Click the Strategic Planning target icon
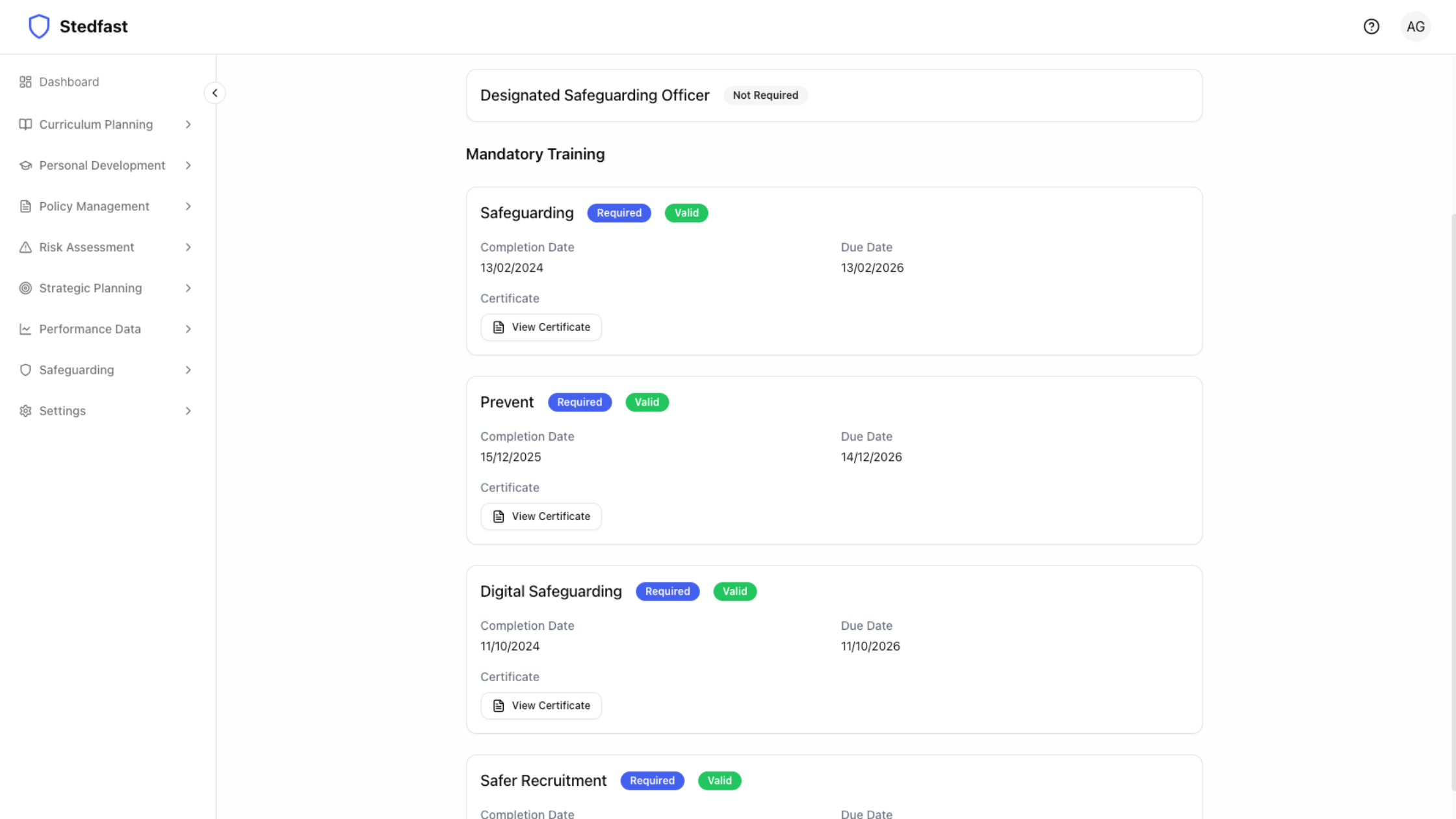Viewport: 1456px width, 819px height. [25, 288]
